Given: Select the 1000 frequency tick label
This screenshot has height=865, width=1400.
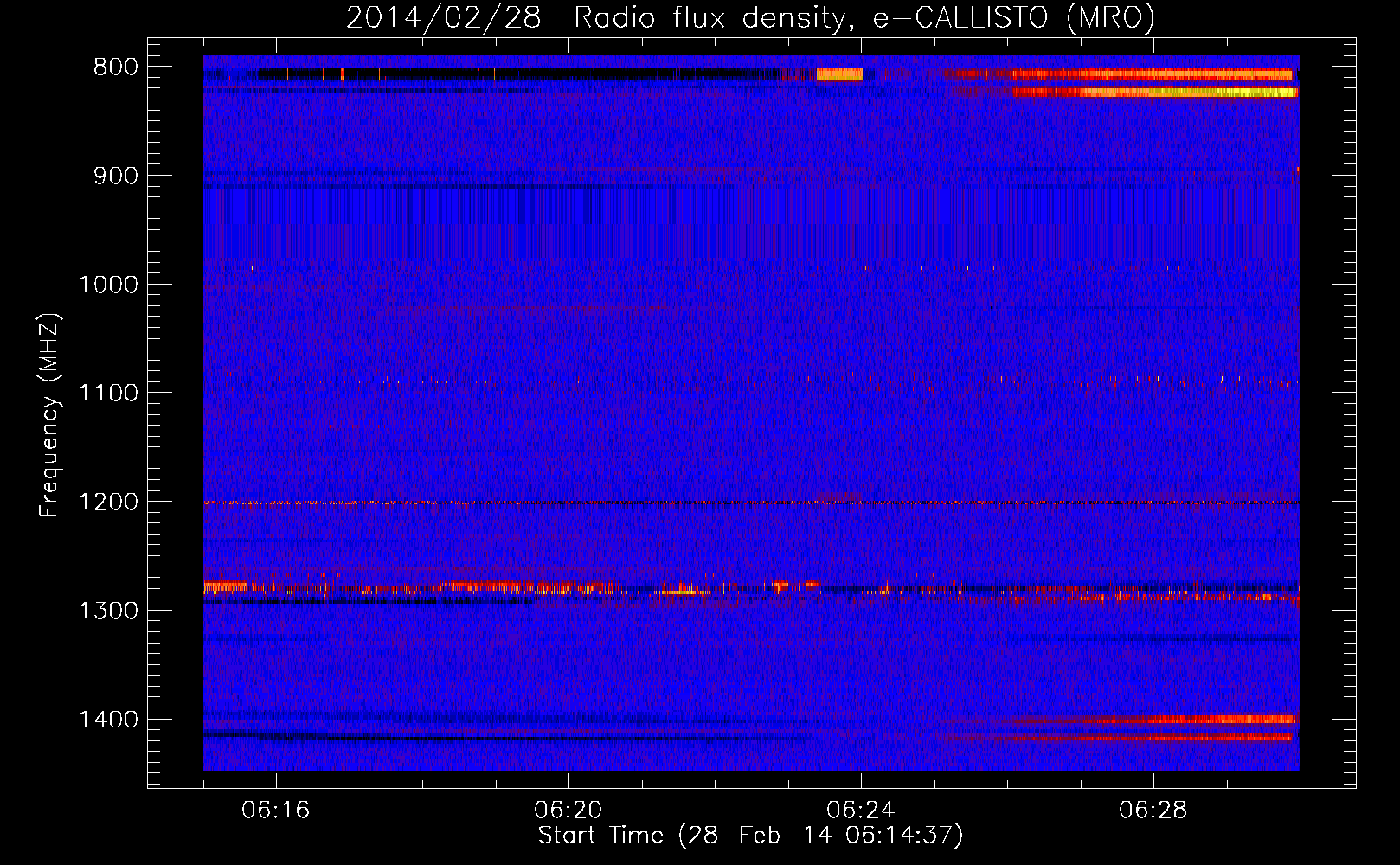Looking at the screenshot, I should [x=108, y=285].
